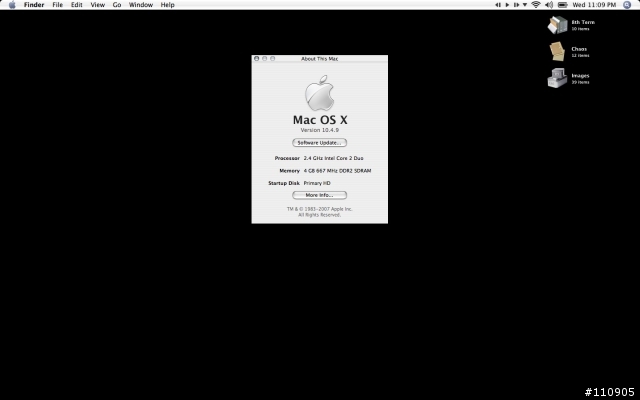Open the Help menu

pyautogui.click(x=167, y=5)
